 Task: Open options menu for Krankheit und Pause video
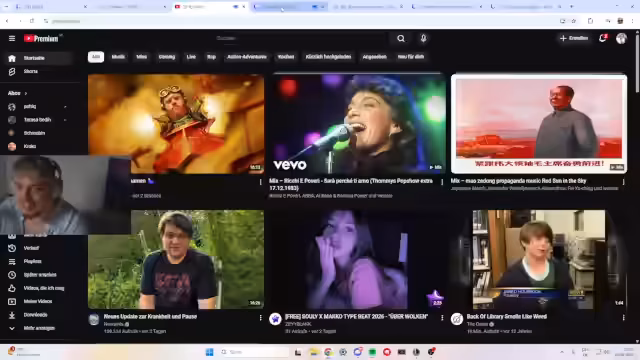tap(260, 318)
